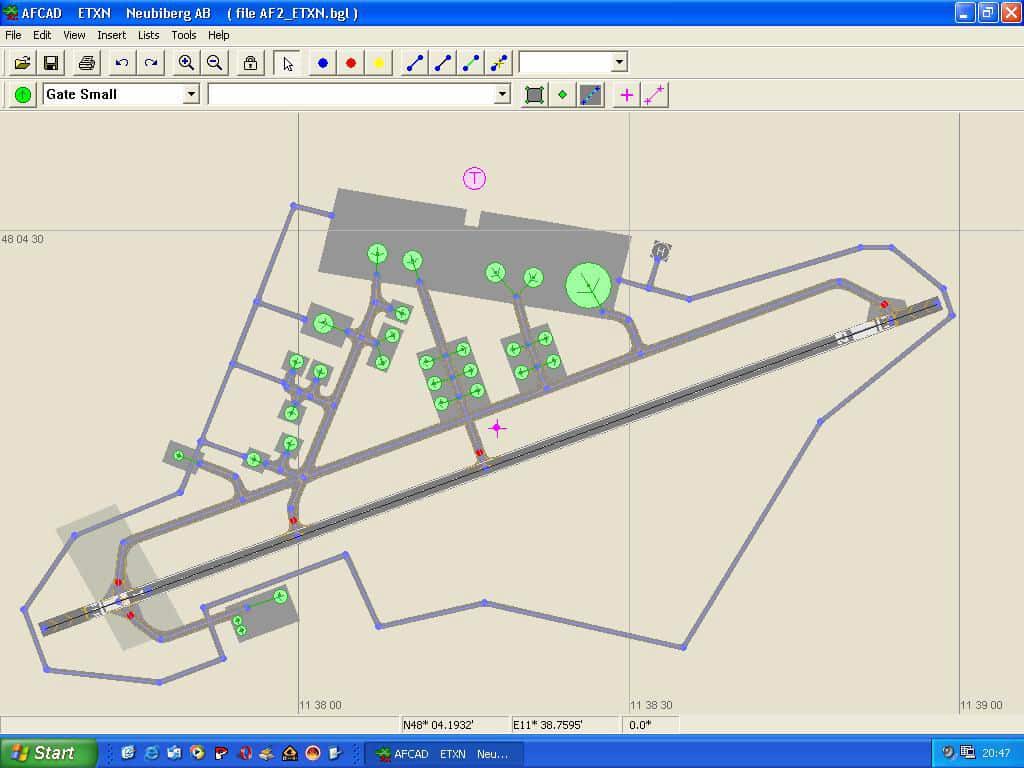The height and width of the screenshot is (768, 1024).
Task: Click the magenta plus icon in toolbar
Action: (x=627, y=95)
